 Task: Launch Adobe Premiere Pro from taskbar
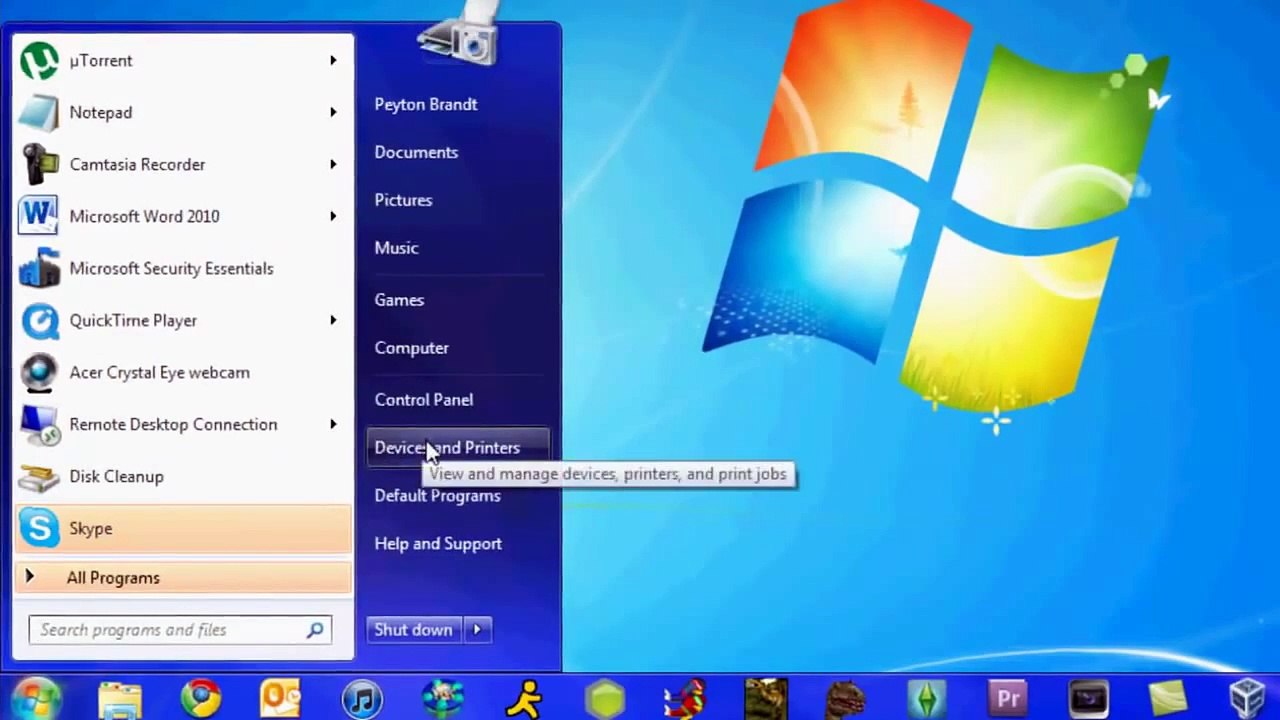pyautogui.click(x=1007, y=698)
